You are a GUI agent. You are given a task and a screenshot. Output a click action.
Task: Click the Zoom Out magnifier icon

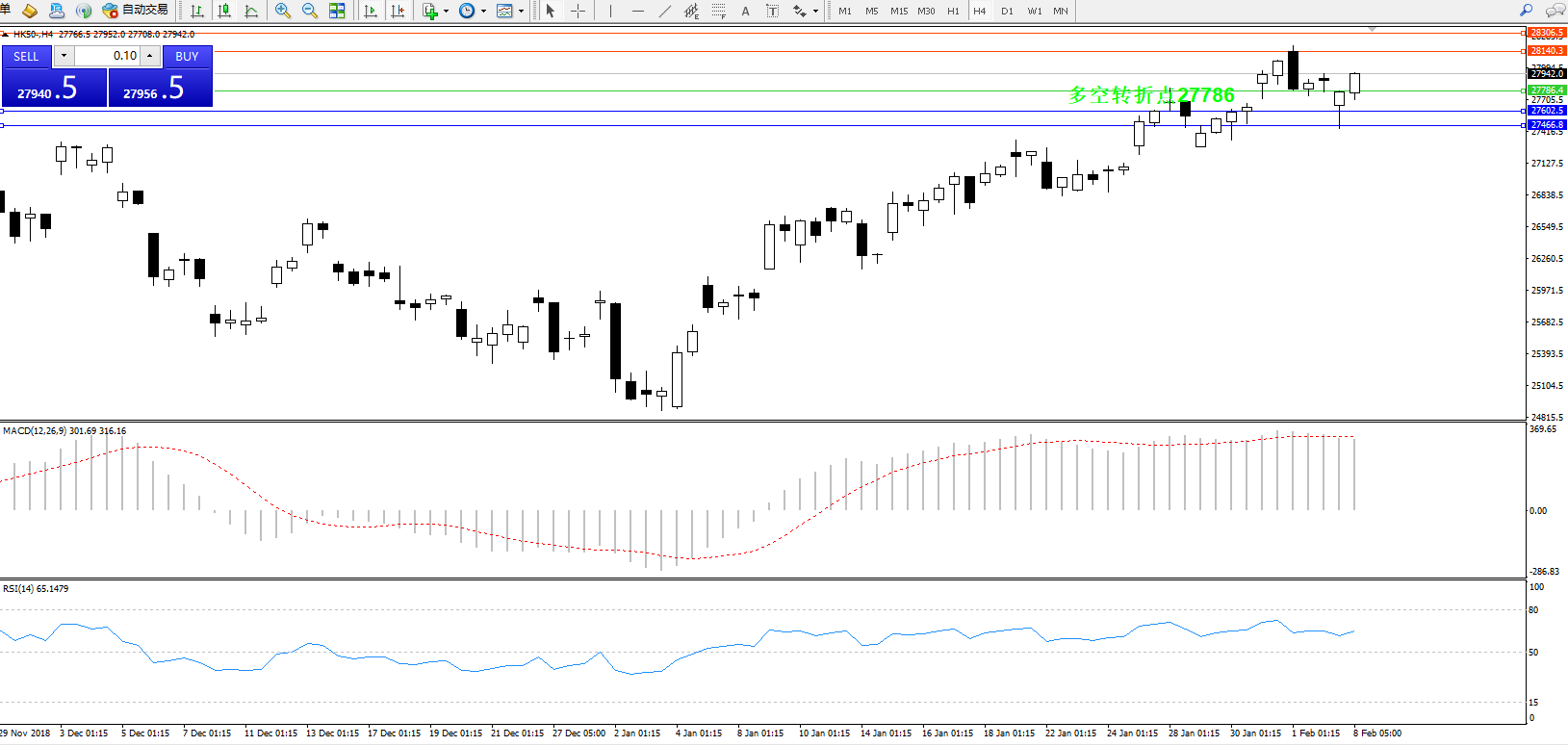pyautogui.click(x=310, y=11)
